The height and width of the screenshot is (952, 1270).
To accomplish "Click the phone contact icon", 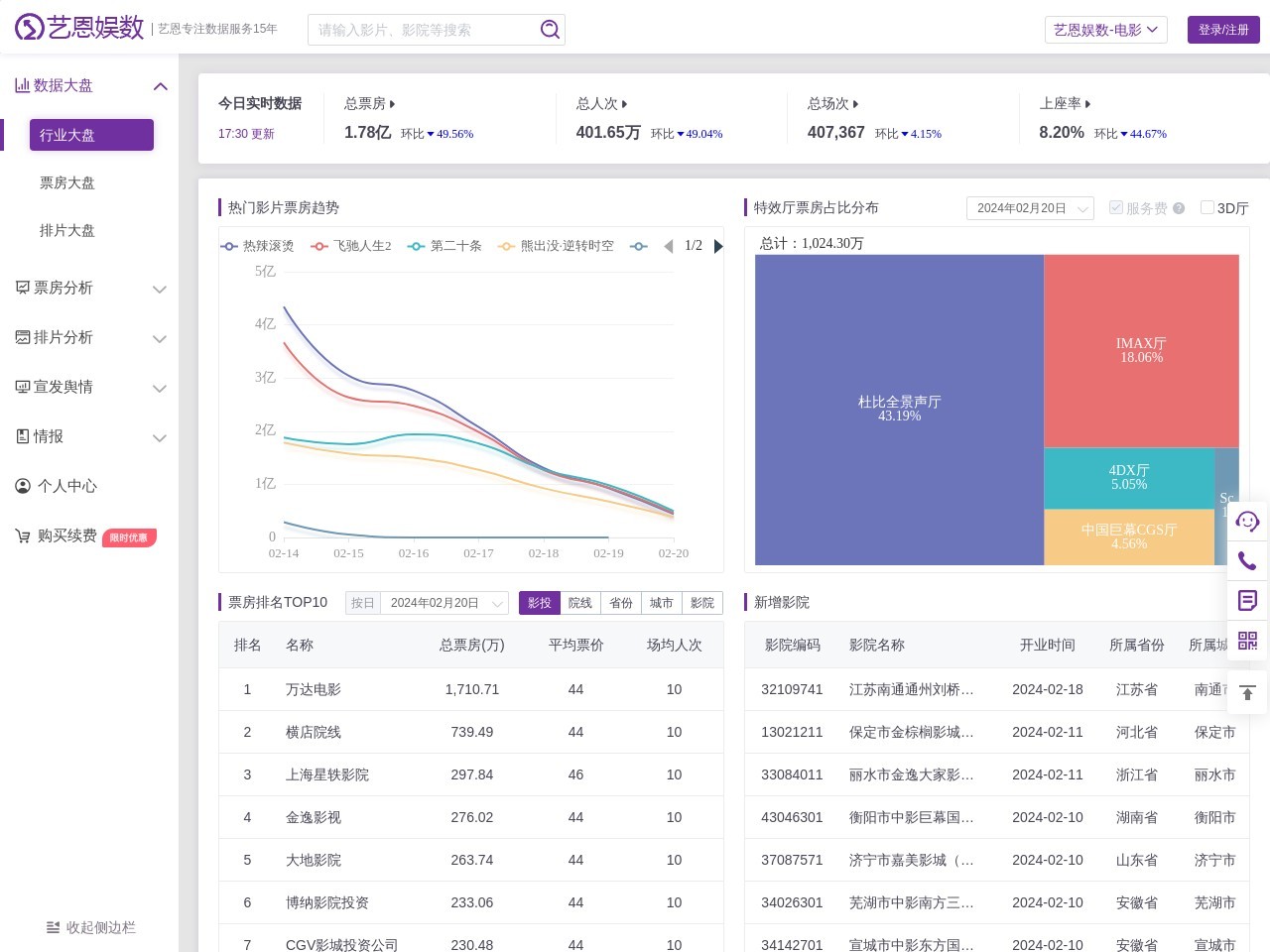I will pyautogui.click(x=1247, y=561).
